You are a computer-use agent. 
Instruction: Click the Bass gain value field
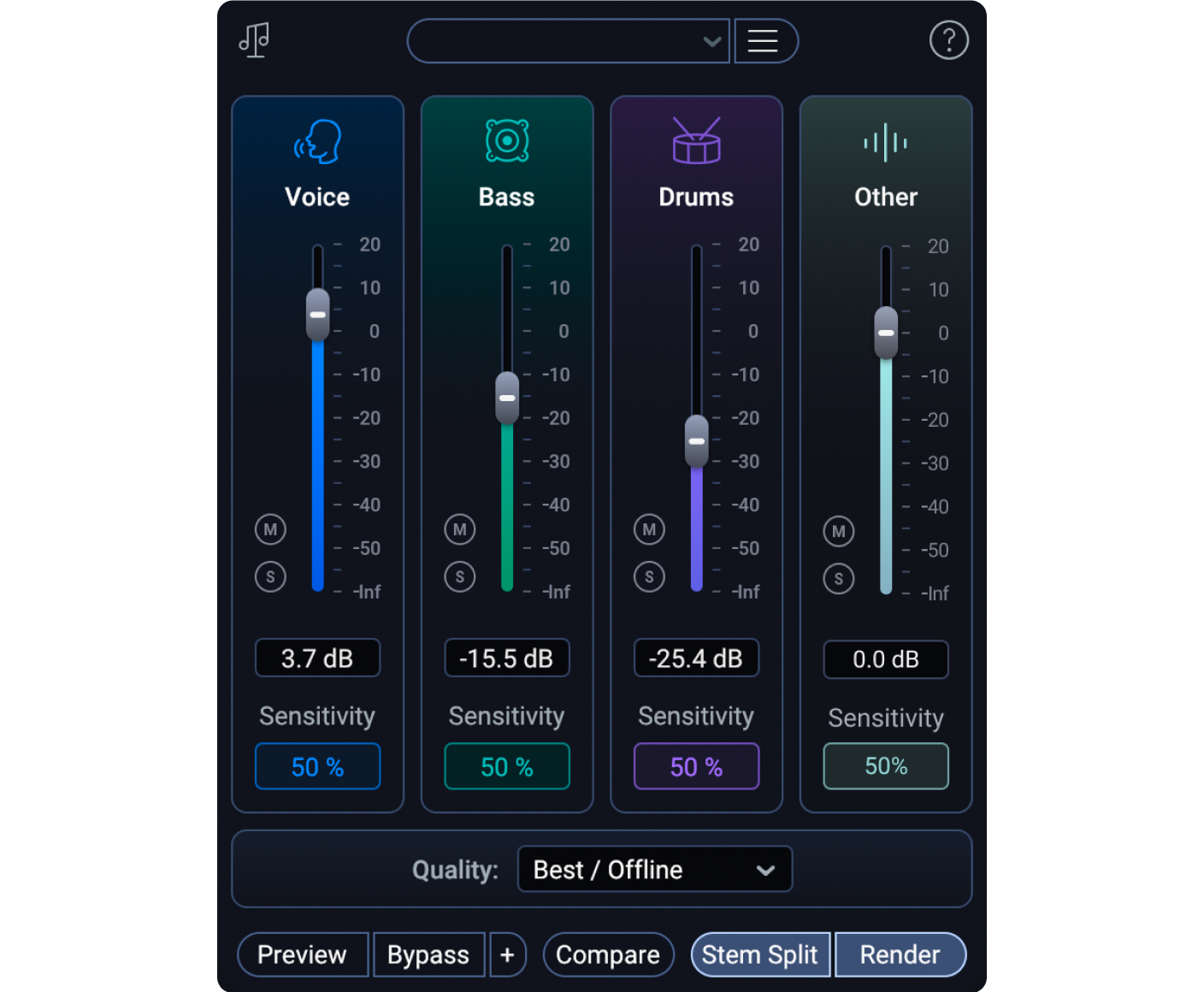pyautogui.click(x=506, y=658)
